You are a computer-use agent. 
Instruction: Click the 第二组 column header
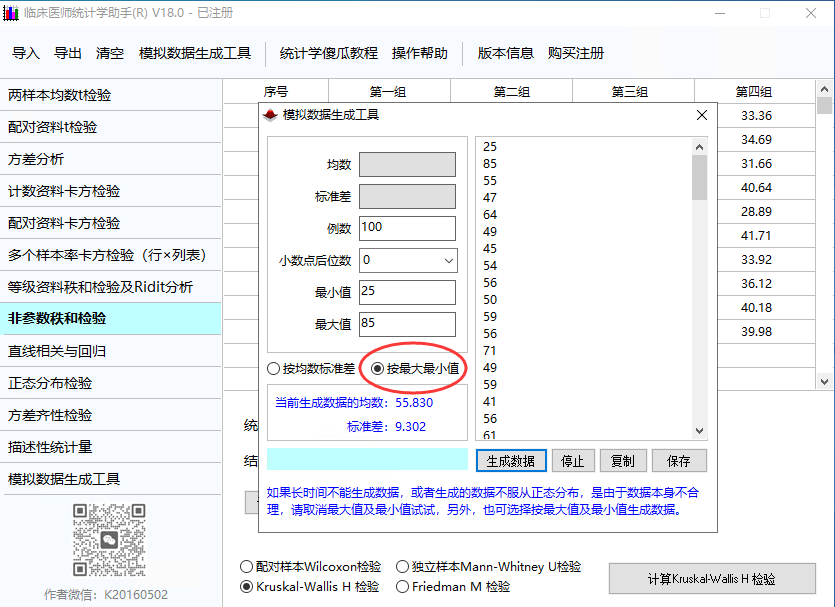point(511,92)
